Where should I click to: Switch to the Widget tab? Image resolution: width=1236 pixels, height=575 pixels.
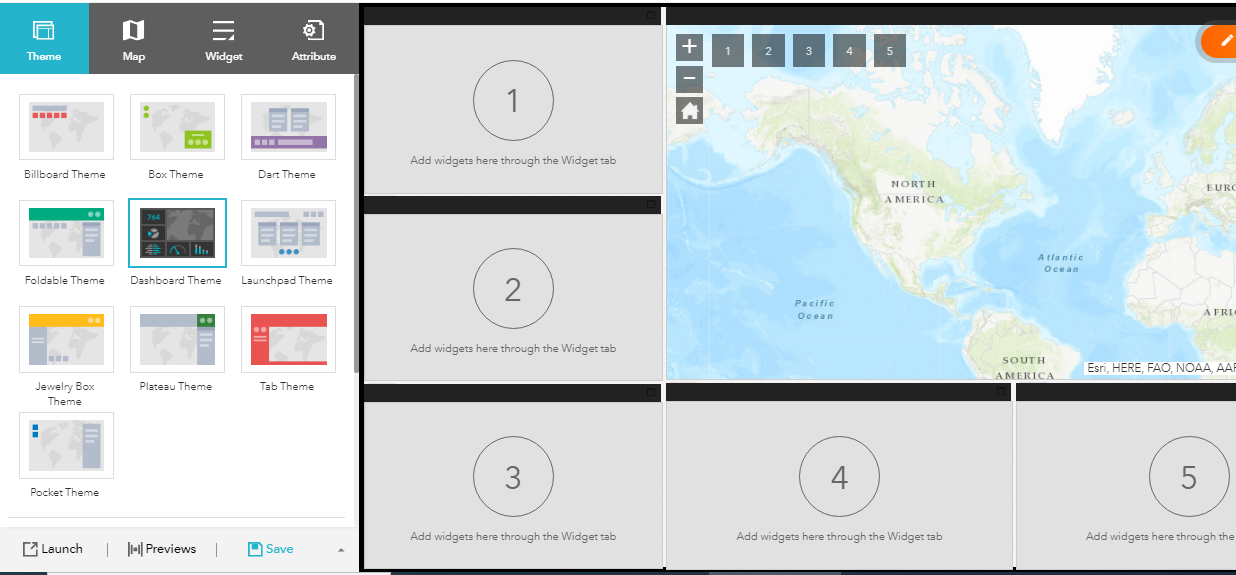click(224, 38)
